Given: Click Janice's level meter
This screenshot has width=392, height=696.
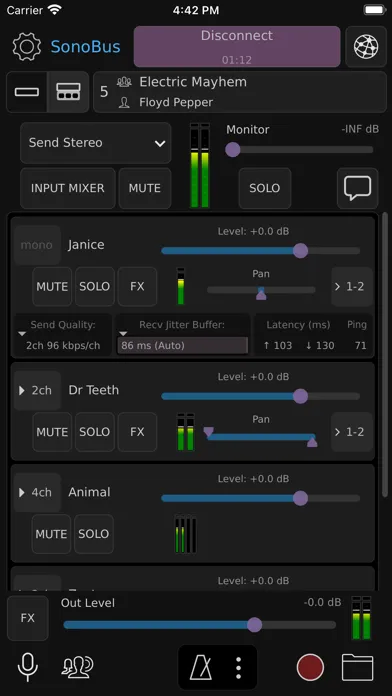Looking at the screenshot, I should point(181,286).
